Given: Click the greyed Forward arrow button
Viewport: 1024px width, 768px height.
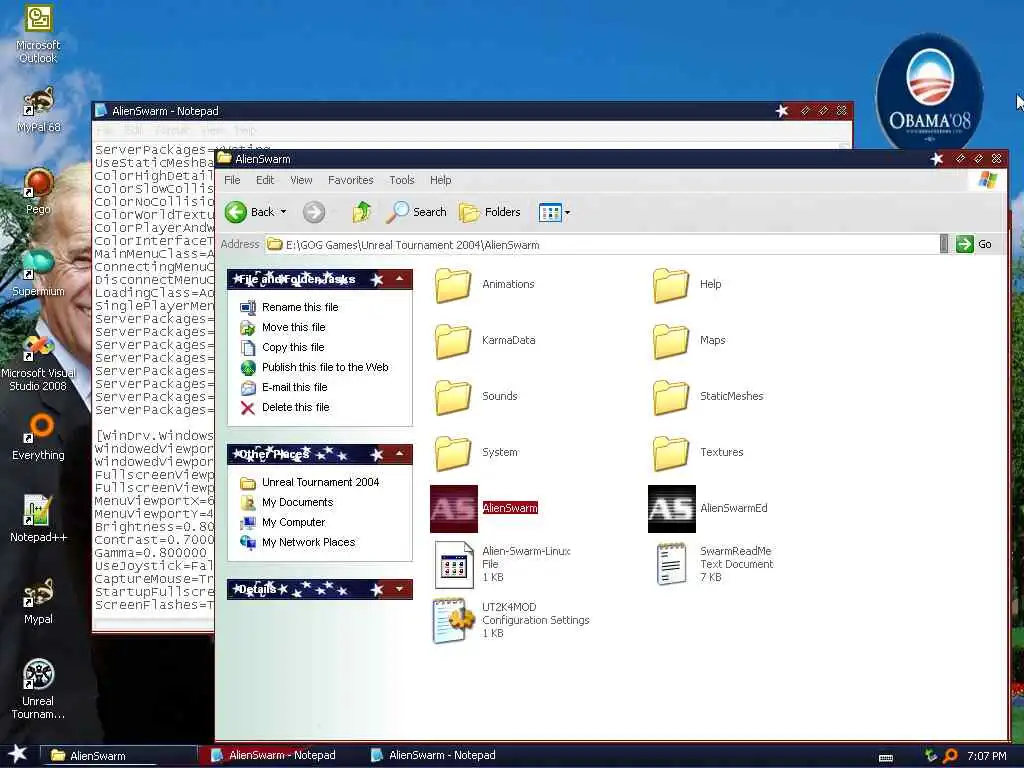Looking at the screenshot, I should 314,212.
